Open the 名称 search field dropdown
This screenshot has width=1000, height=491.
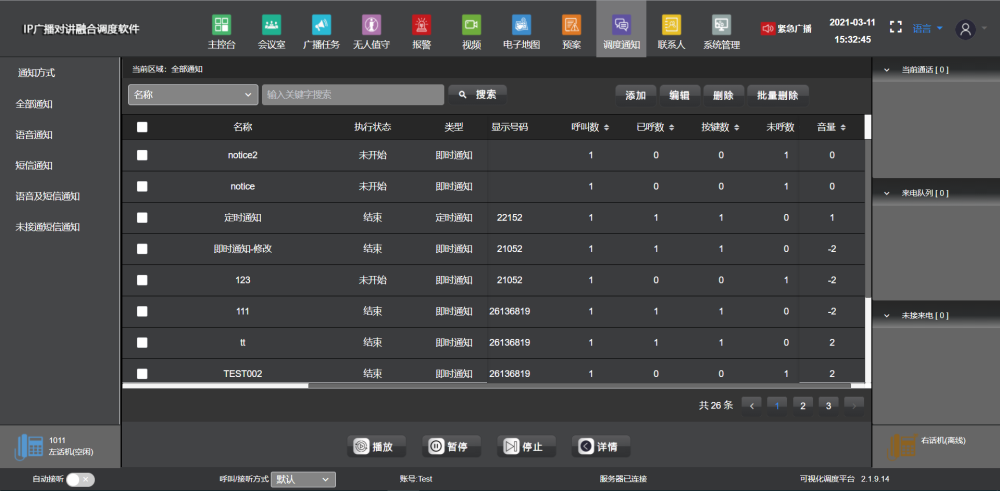click(193, 94)
